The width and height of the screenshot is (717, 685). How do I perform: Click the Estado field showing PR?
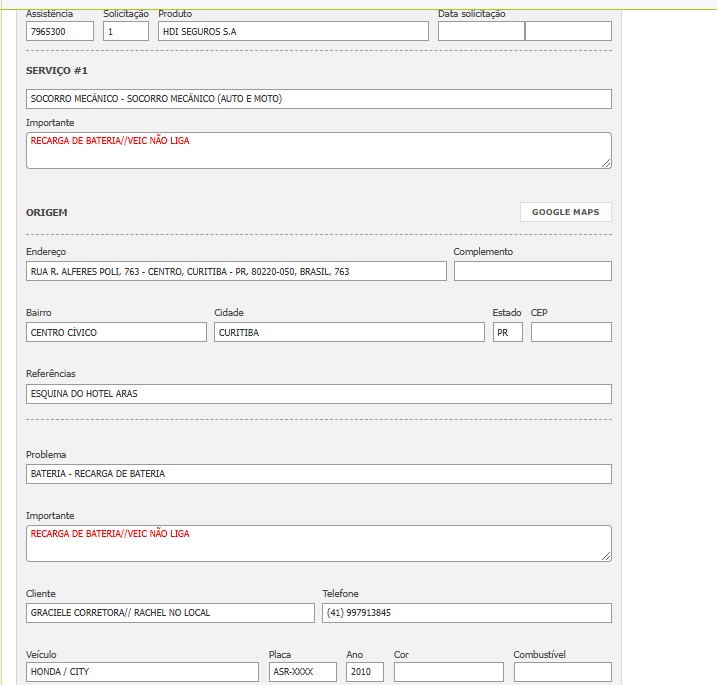(507, 332)
